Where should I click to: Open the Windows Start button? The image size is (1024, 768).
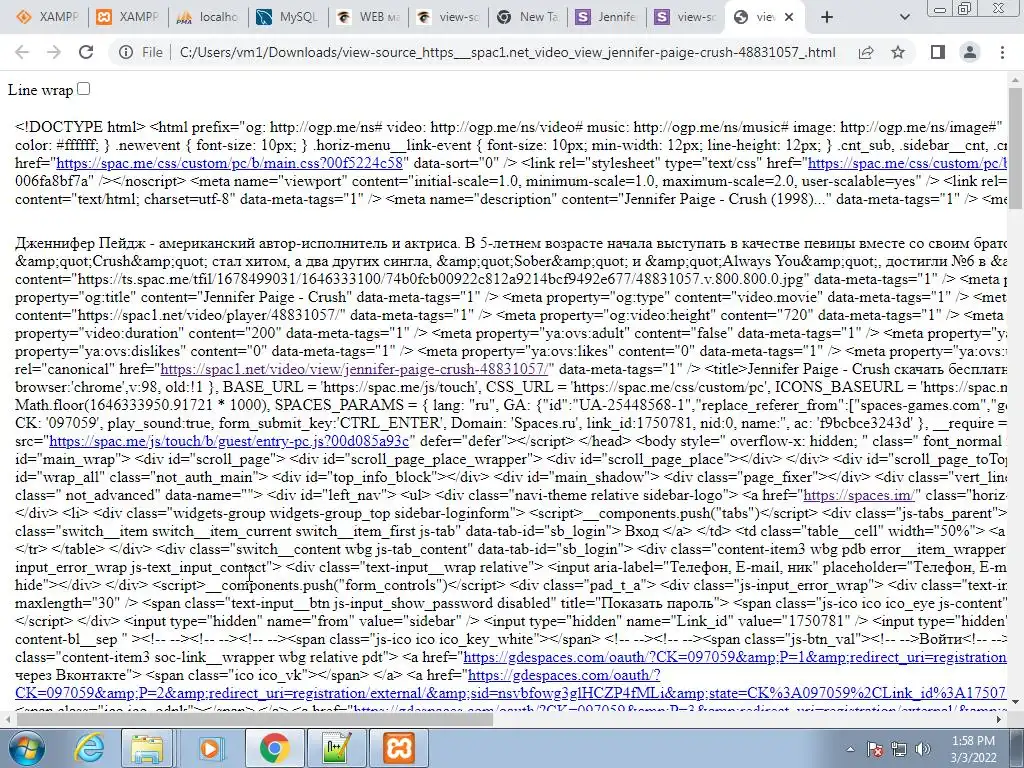[25, 748]
